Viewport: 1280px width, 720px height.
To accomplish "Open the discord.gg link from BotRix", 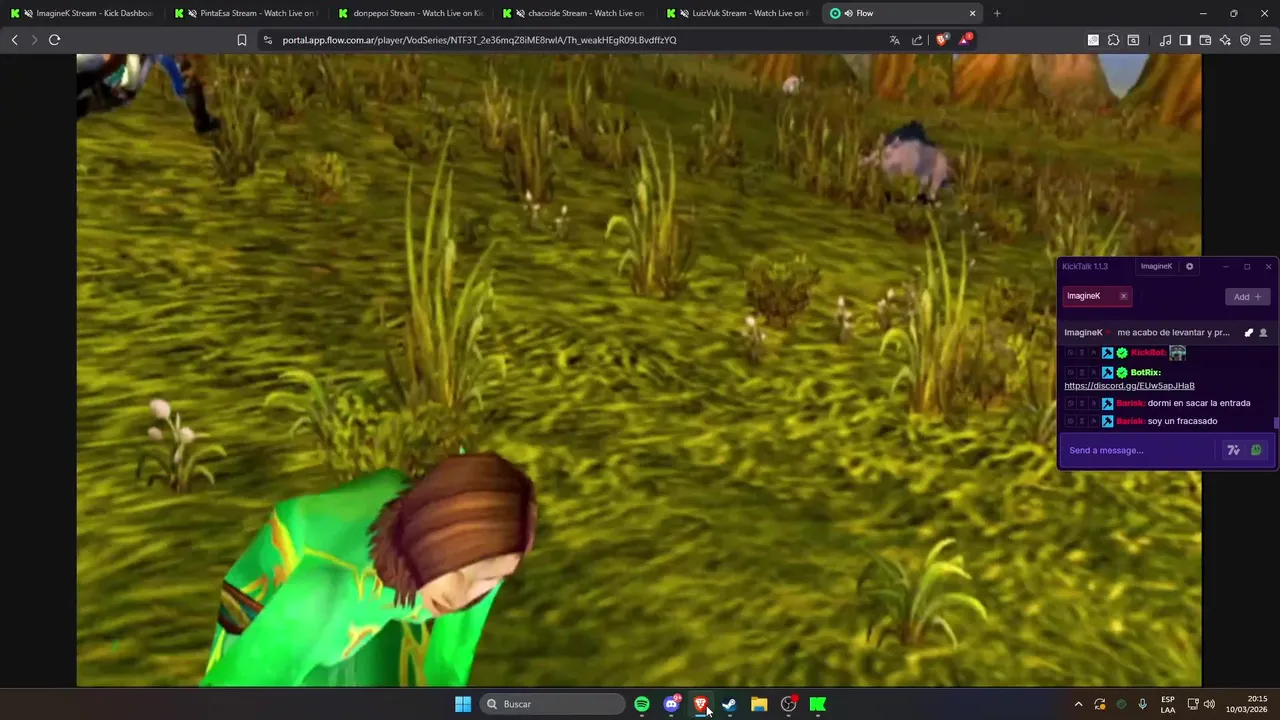I will click(x=1129, y=386).
